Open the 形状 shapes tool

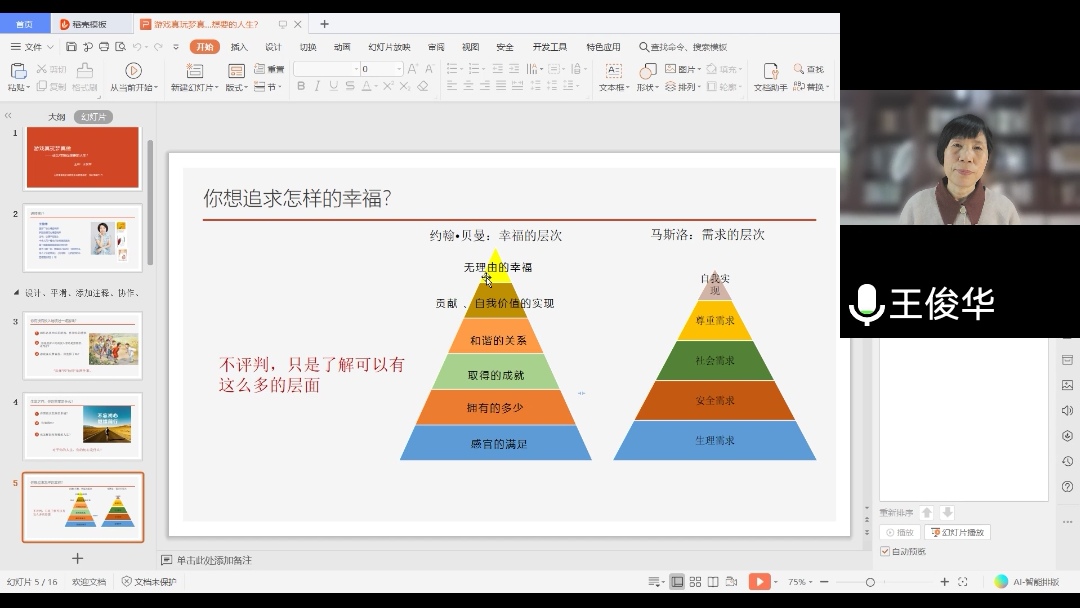(x=647, y=70)
